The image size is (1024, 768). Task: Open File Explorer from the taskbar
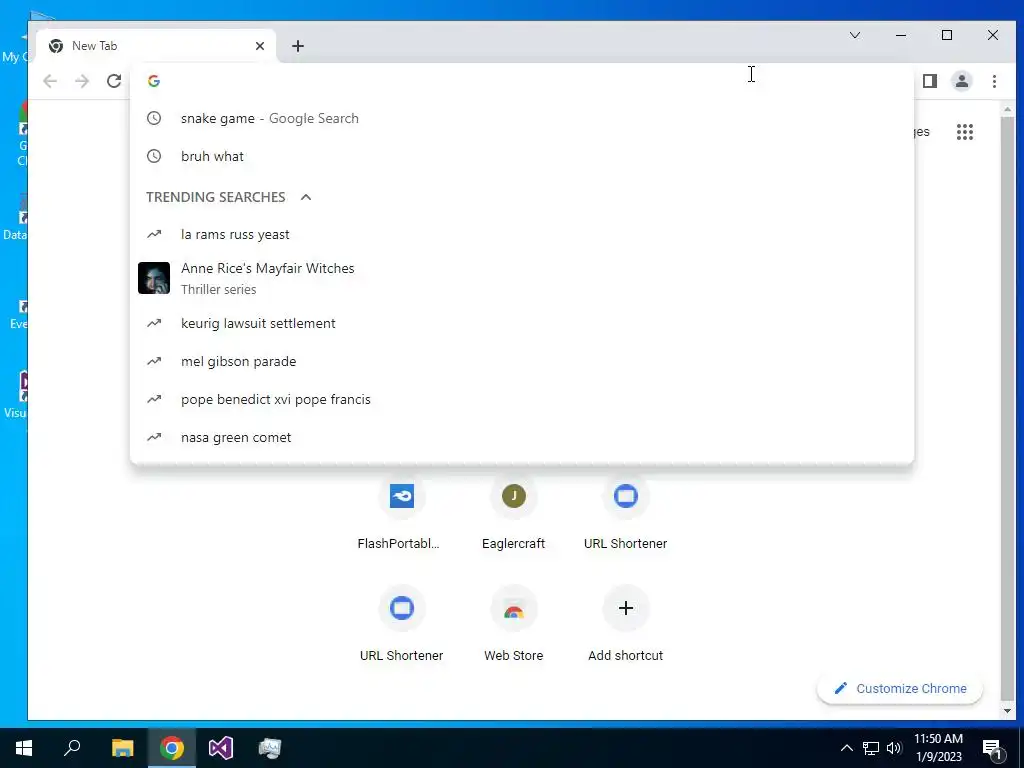coord(122,748)
